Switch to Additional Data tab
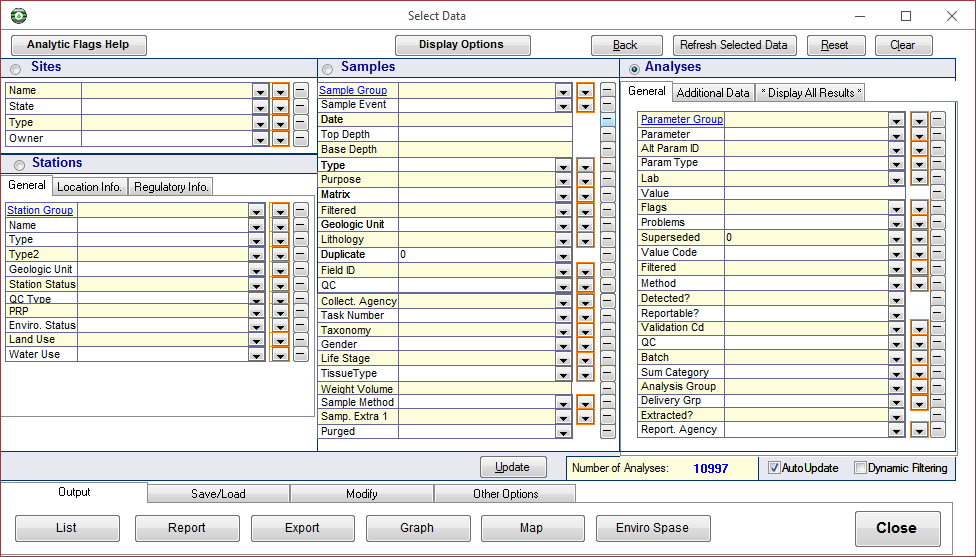 713,93
